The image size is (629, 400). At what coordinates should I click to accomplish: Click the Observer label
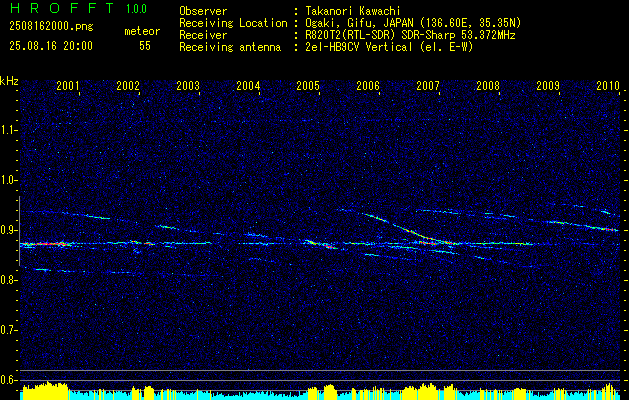(203, 11)
